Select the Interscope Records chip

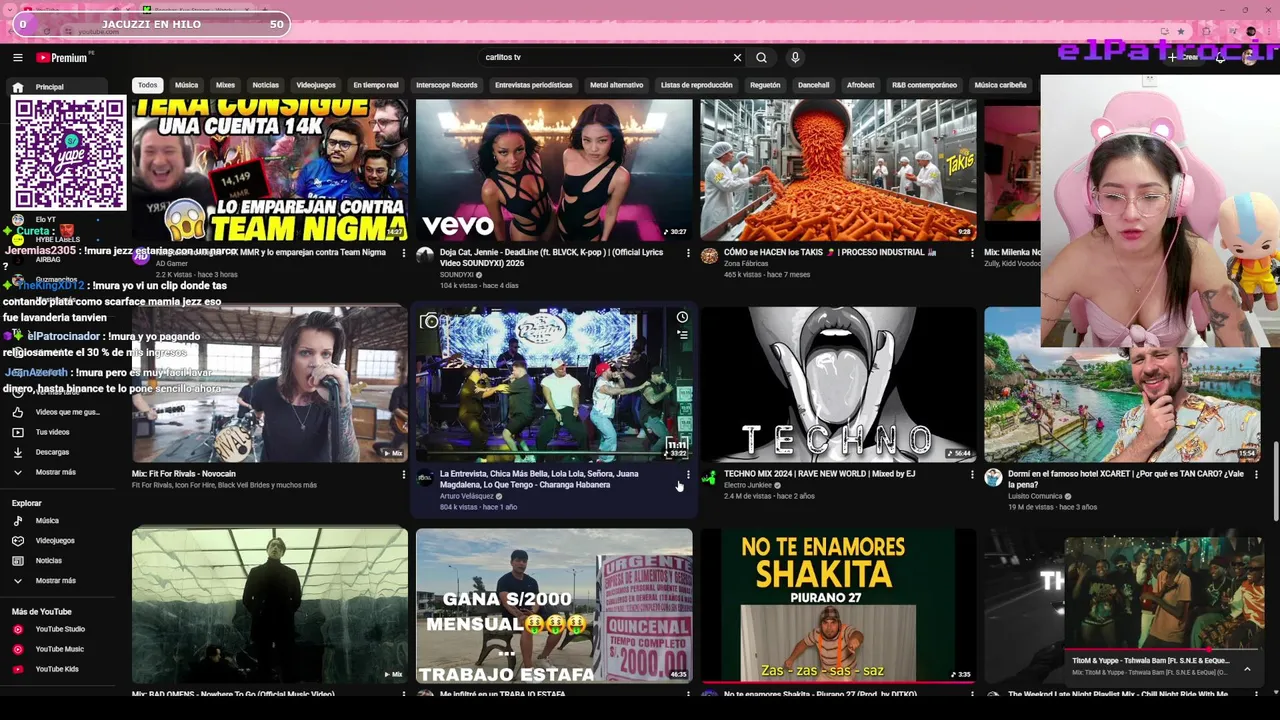pyautogui.click(x=446, y=85)
